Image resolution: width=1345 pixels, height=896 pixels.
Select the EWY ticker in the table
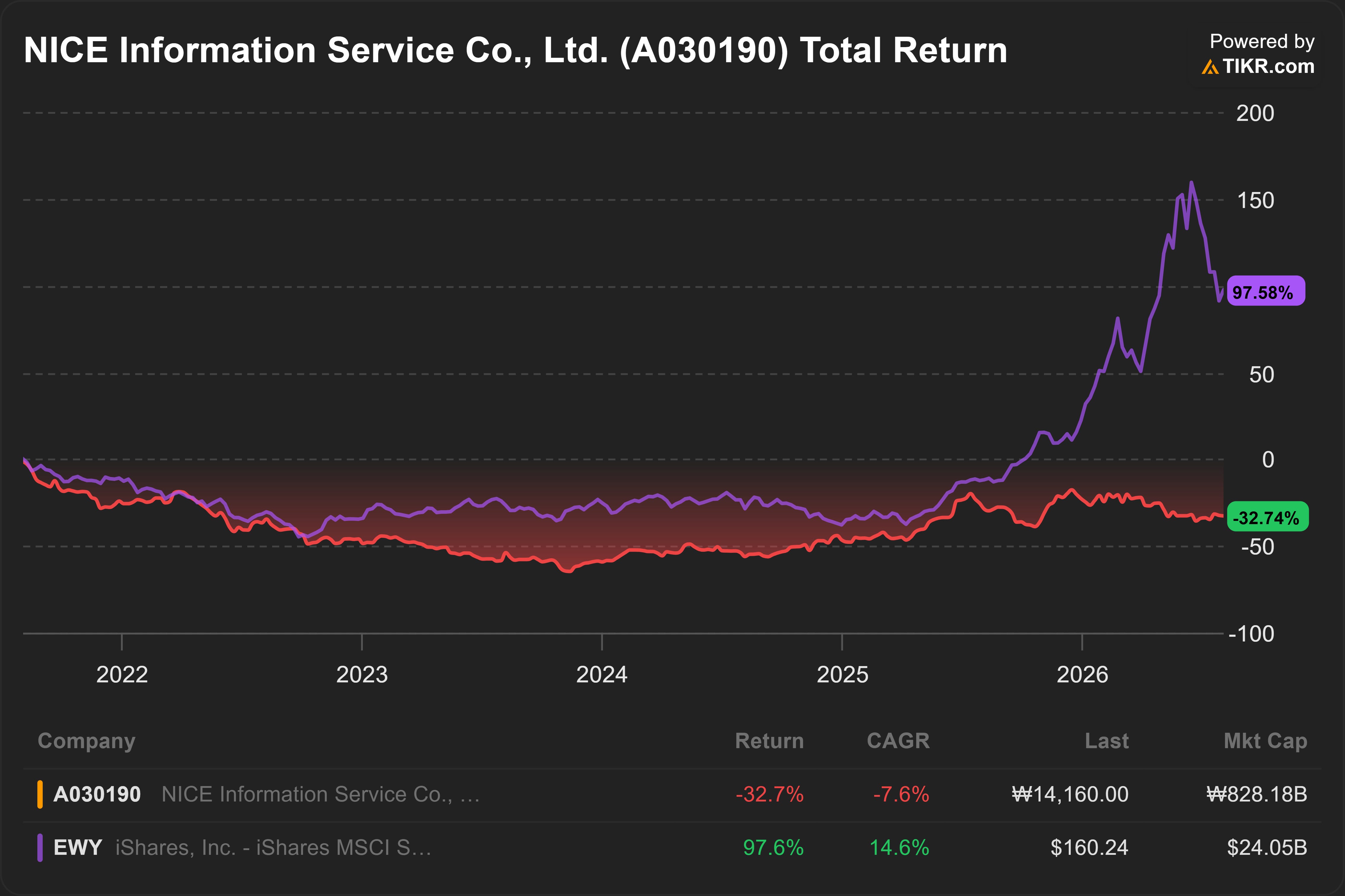tap(78, 847)
